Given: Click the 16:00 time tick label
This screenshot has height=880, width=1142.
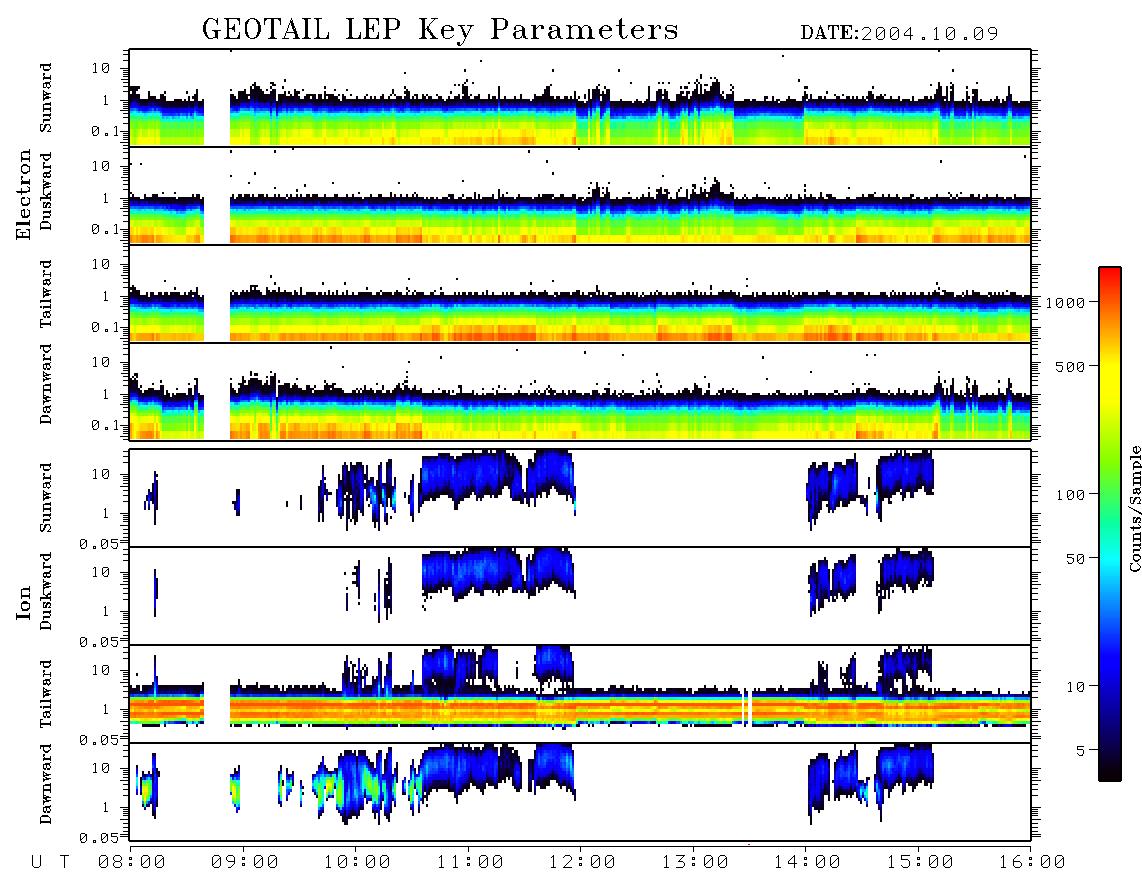Looking at the screenshot, I should point(1032,862).
